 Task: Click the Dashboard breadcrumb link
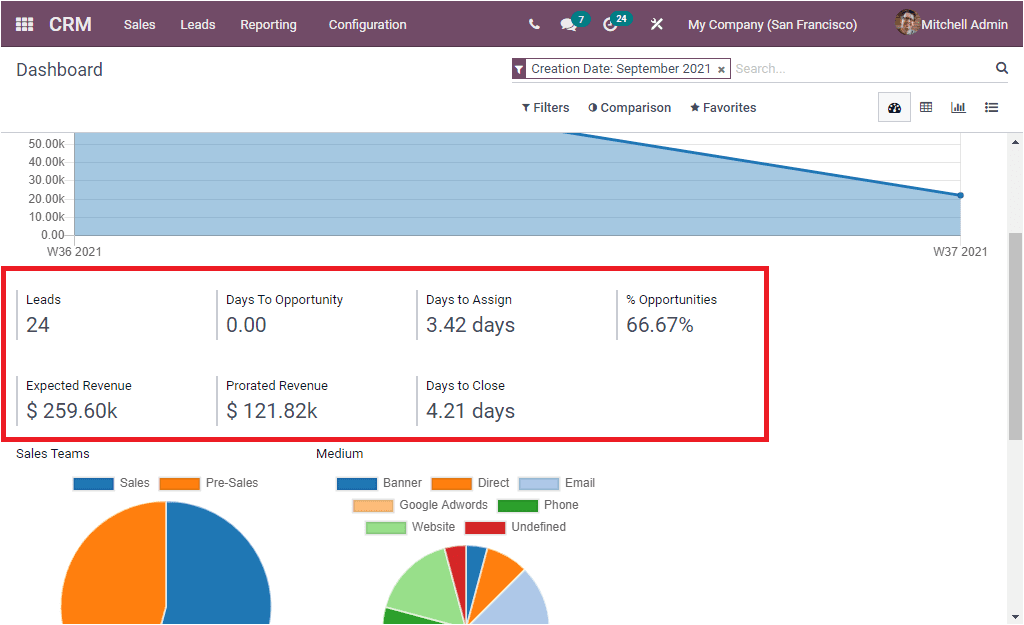point(59,69)
